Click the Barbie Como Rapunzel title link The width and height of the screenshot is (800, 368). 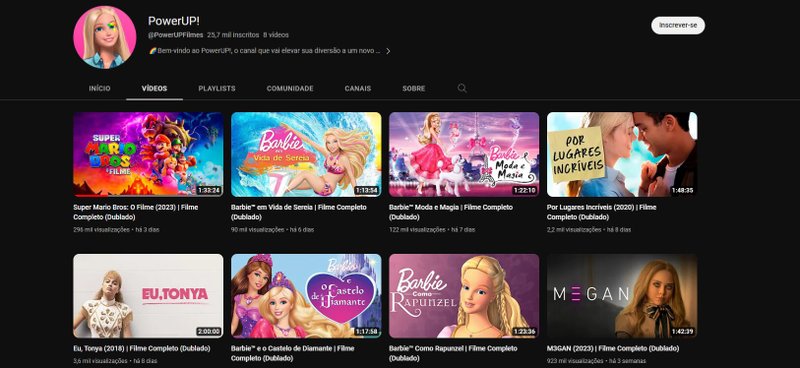pos(453,353)
